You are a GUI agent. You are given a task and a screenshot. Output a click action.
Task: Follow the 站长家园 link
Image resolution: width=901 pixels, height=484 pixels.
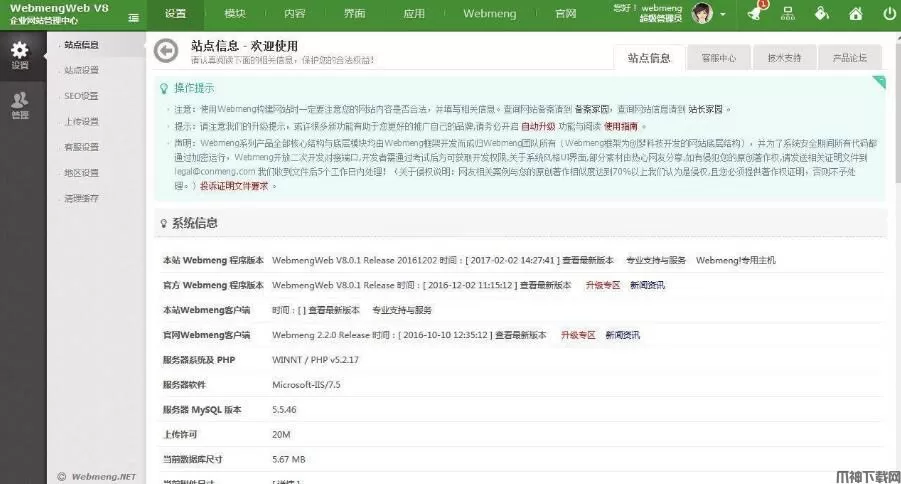(705, 109)
